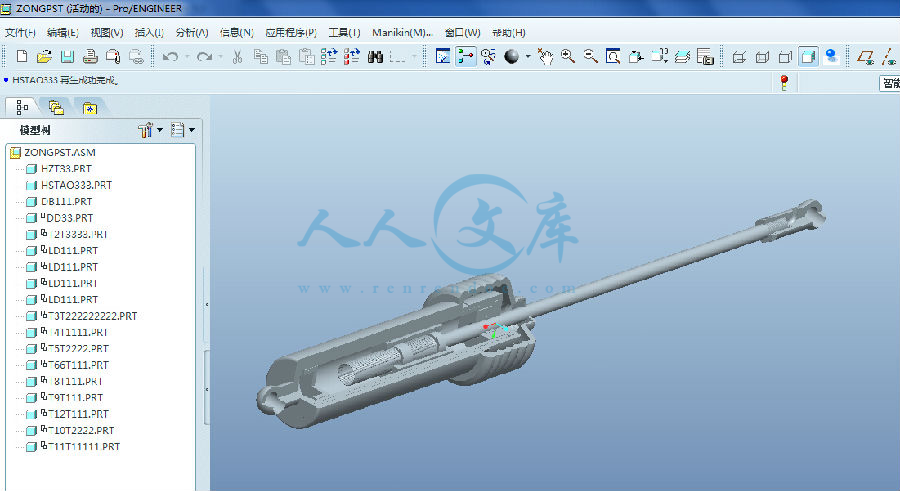Open the Manikin(M) menu
The width and height of the screenshot is (900, 491).
402,33
